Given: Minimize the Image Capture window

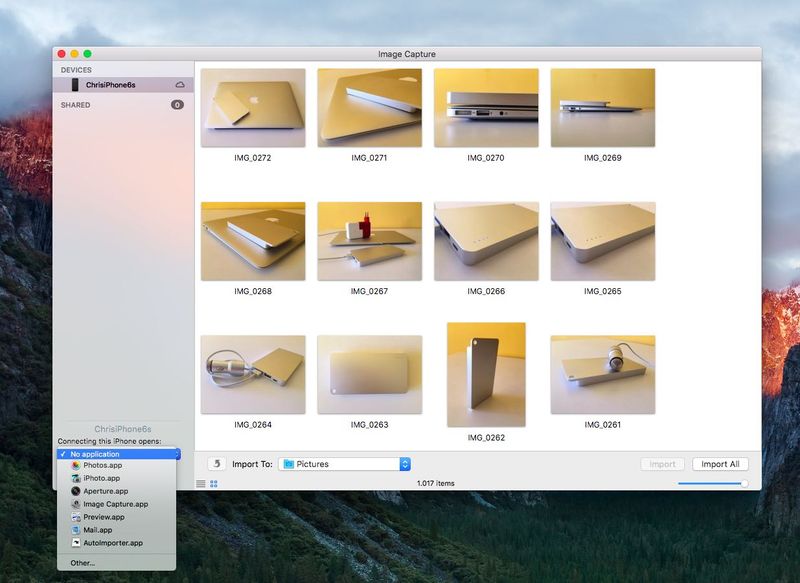Looking at the screenshot, I should [74, 54].
